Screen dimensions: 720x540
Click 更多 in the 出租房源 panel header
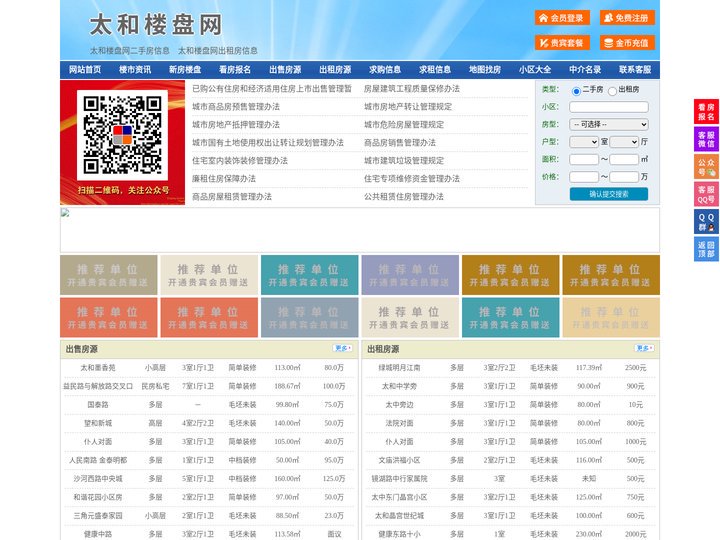pos(644,349)
